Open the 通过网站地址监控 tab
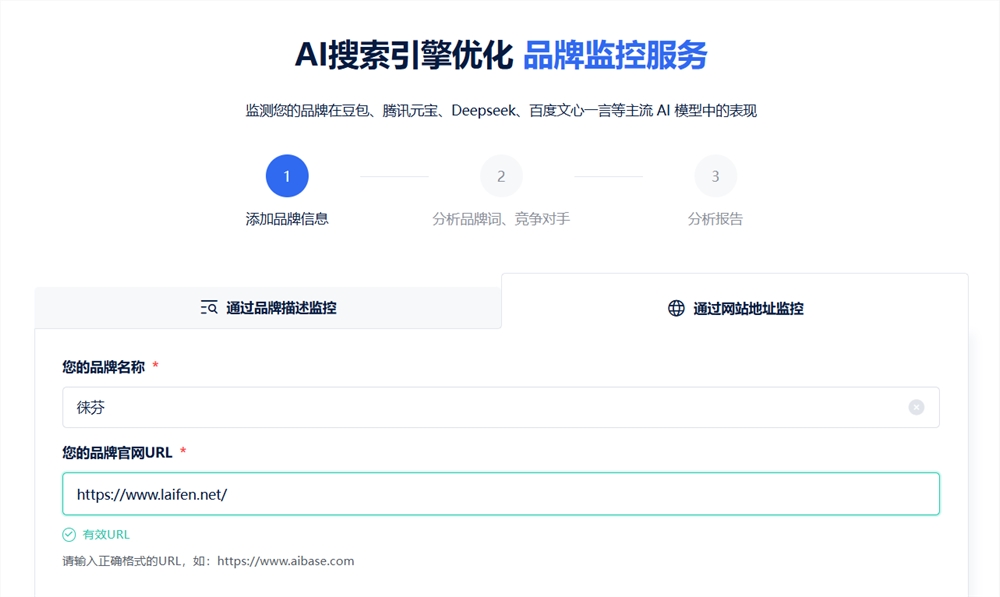1000x597 pixels. click(x=735, y=308)
